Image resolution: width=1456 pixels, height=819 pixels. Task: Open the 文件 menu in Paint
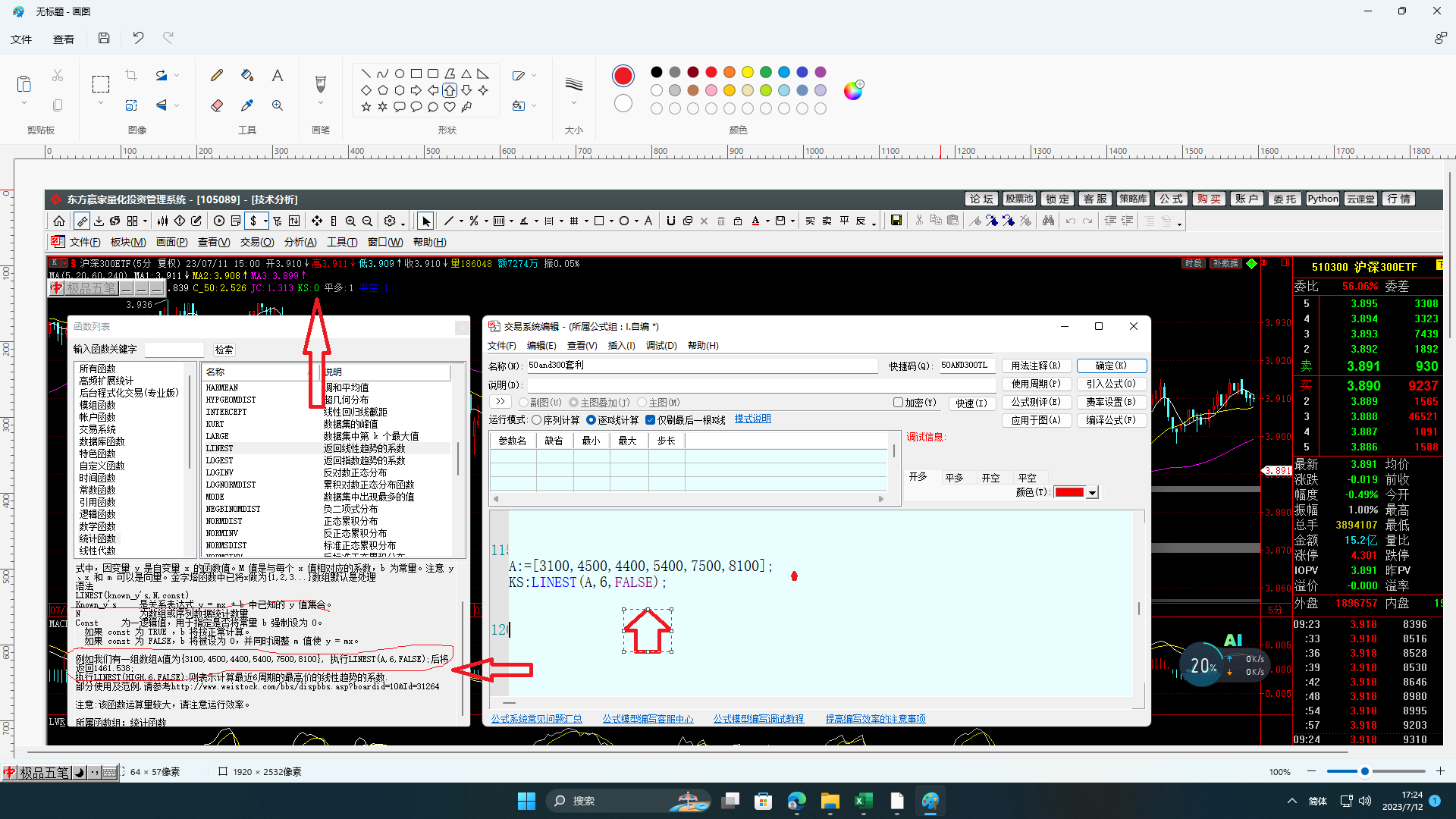pos(21,39)
